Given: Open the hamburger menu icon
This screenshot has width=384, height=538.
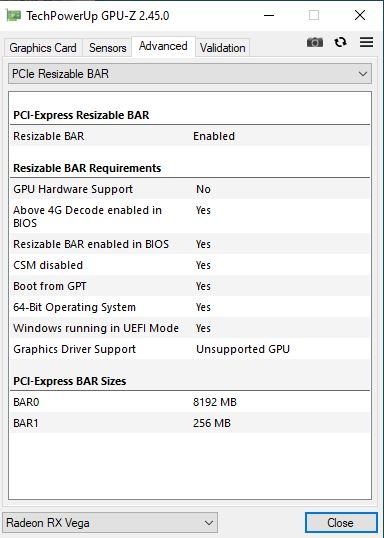Looking at the screenshot, I should (366, 42).
